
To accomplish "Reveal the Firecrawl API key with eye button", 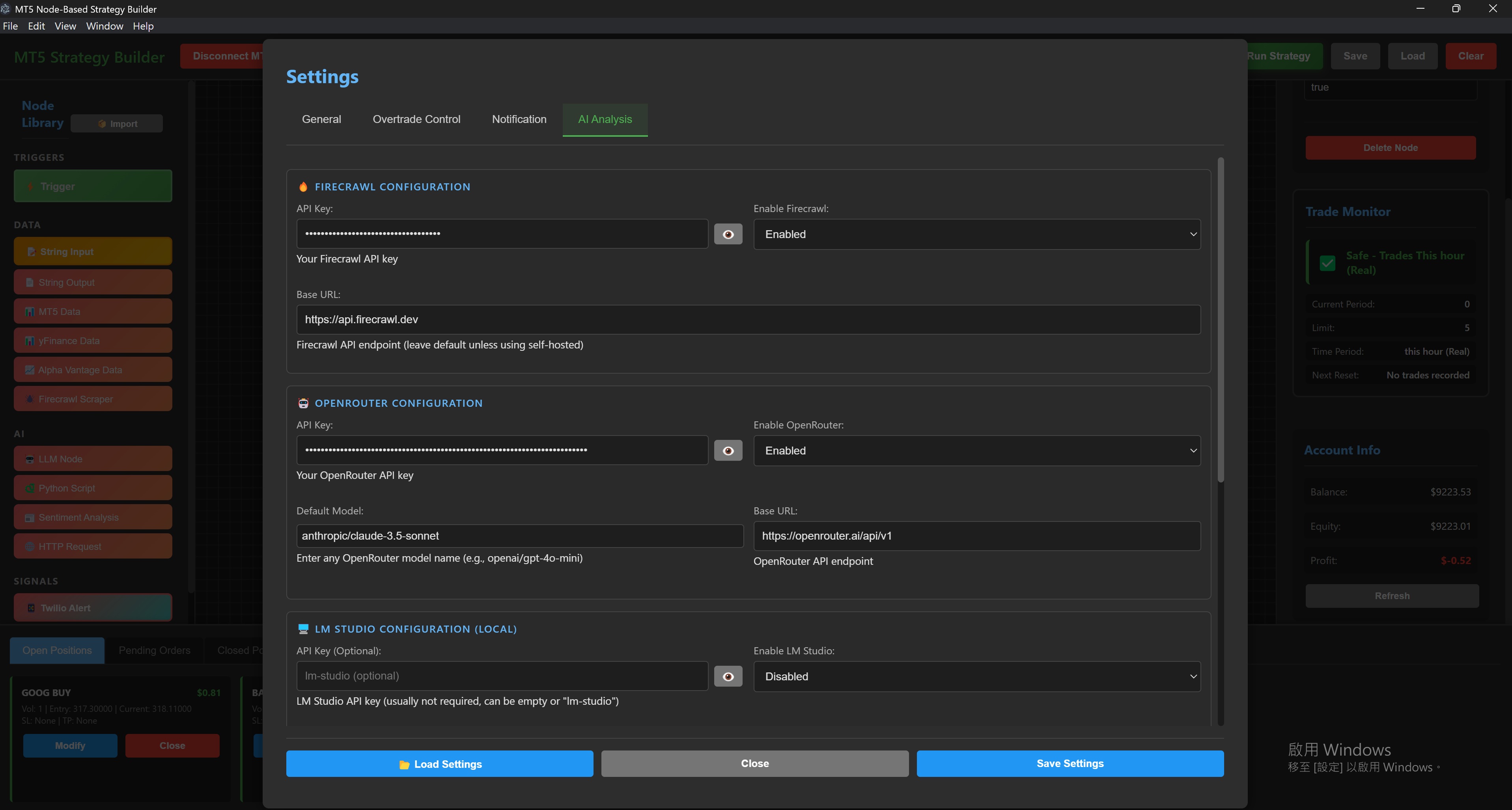I will [728, 234].
